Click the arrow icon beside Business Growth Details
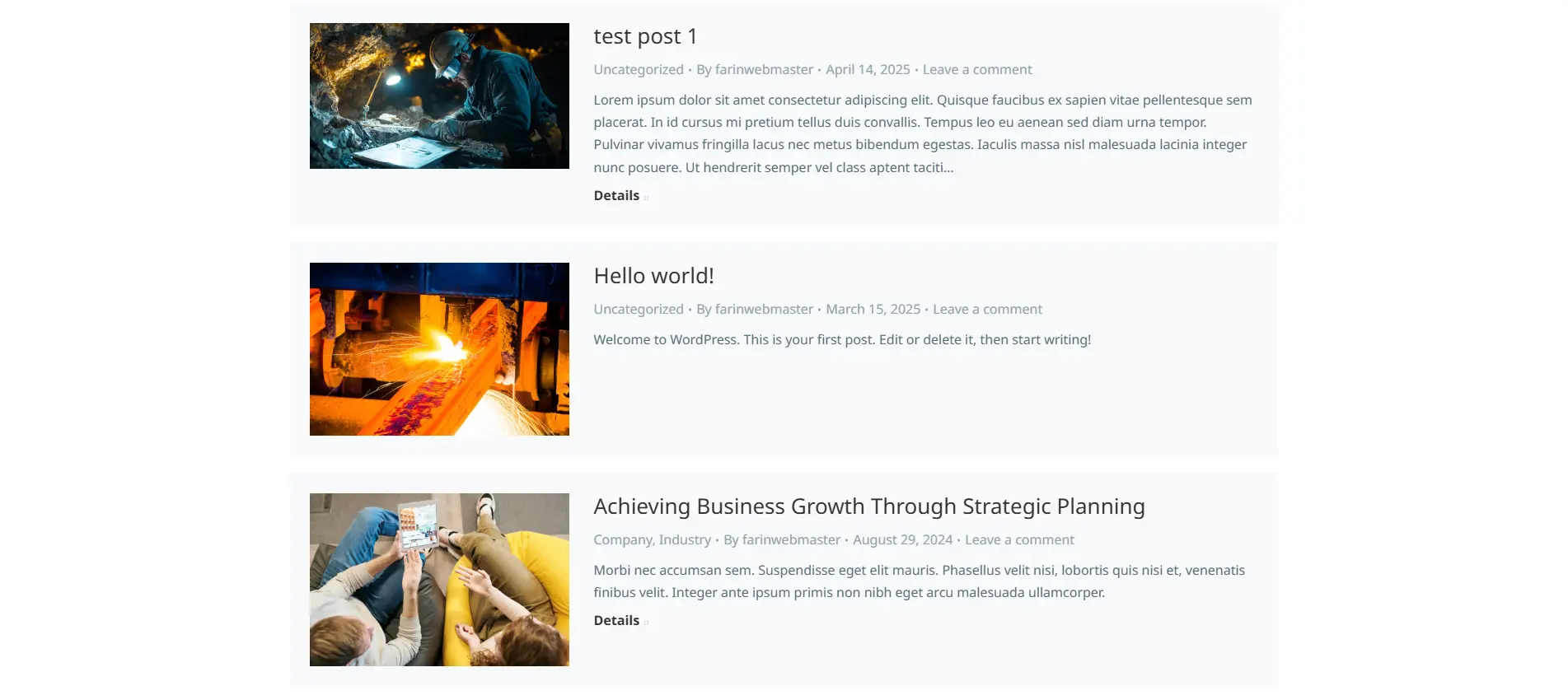Image resolution: width=1568 pixels, height=700 pixels. point(646,623)
